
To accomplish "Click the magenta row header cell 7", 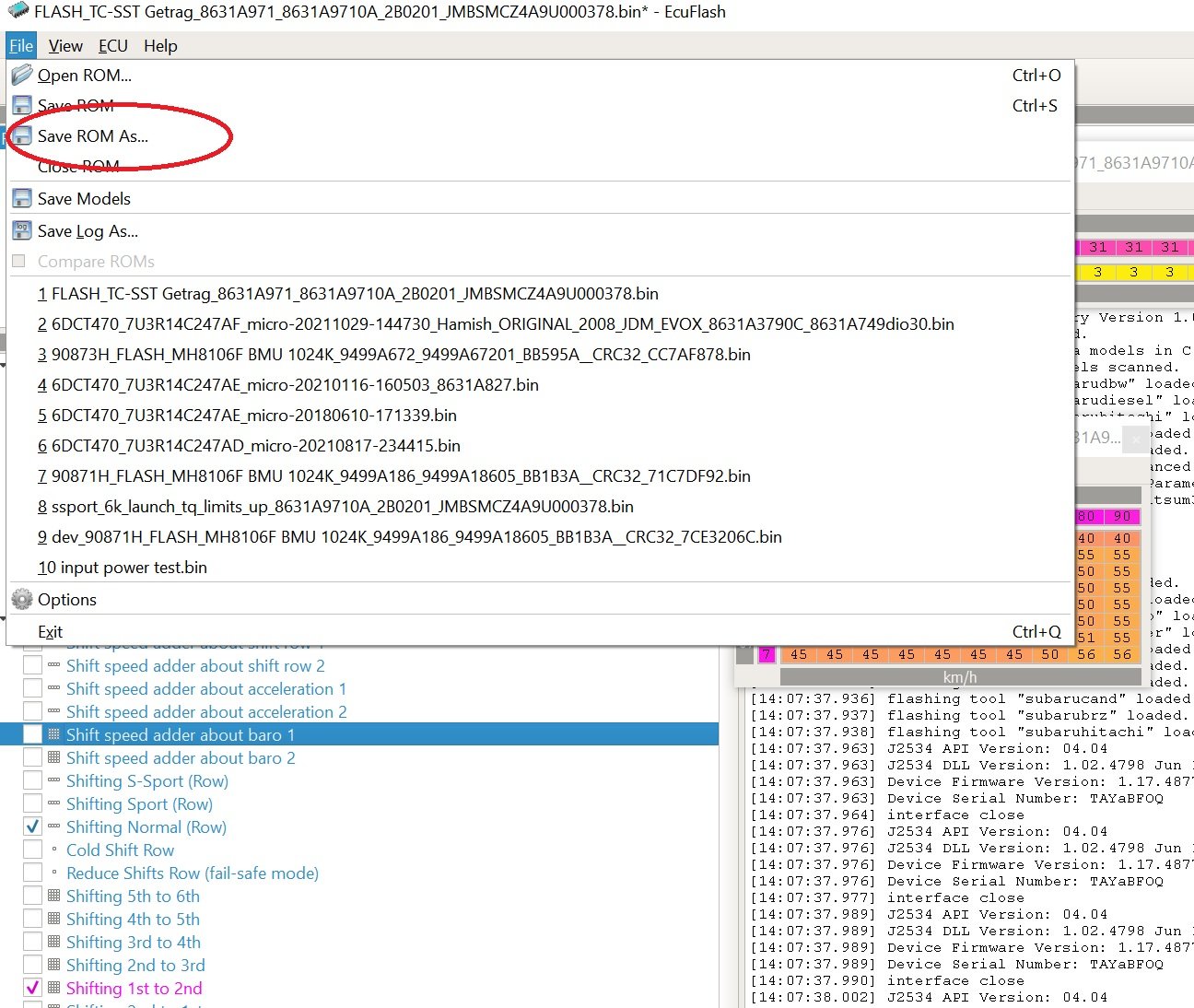I will pos(767,654).
